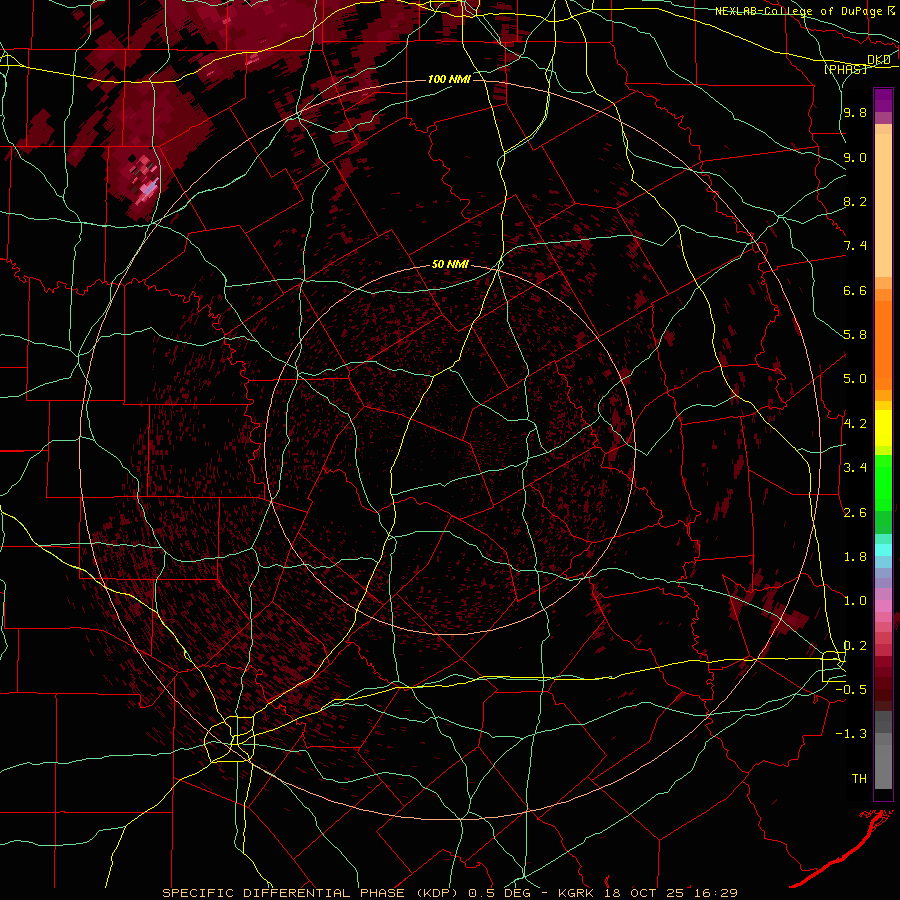Click the 50 NMI range ring label

pos(451,265)
